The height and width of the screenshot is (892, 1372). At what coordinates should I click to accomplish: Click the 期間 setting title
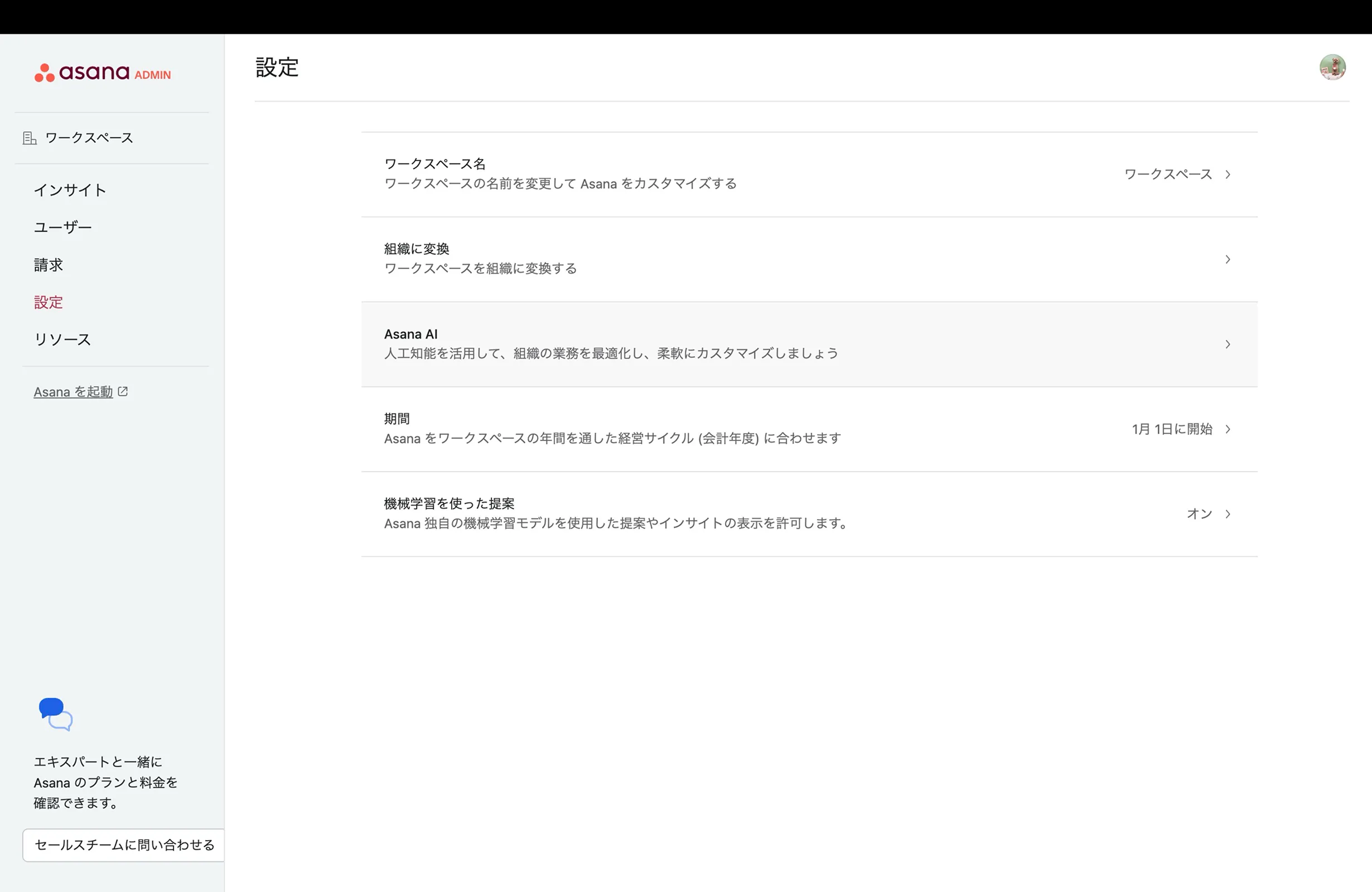[x=397, y=419]
